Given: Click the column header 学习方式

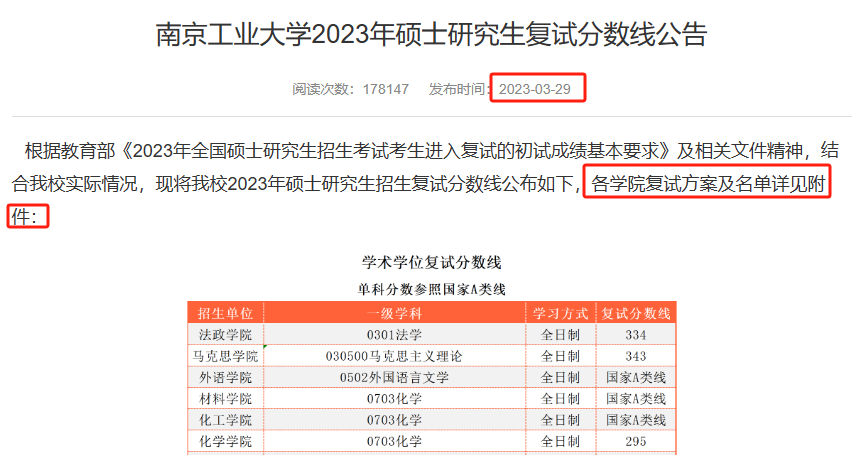Looking at the screenshot, I should coord(560,313).
